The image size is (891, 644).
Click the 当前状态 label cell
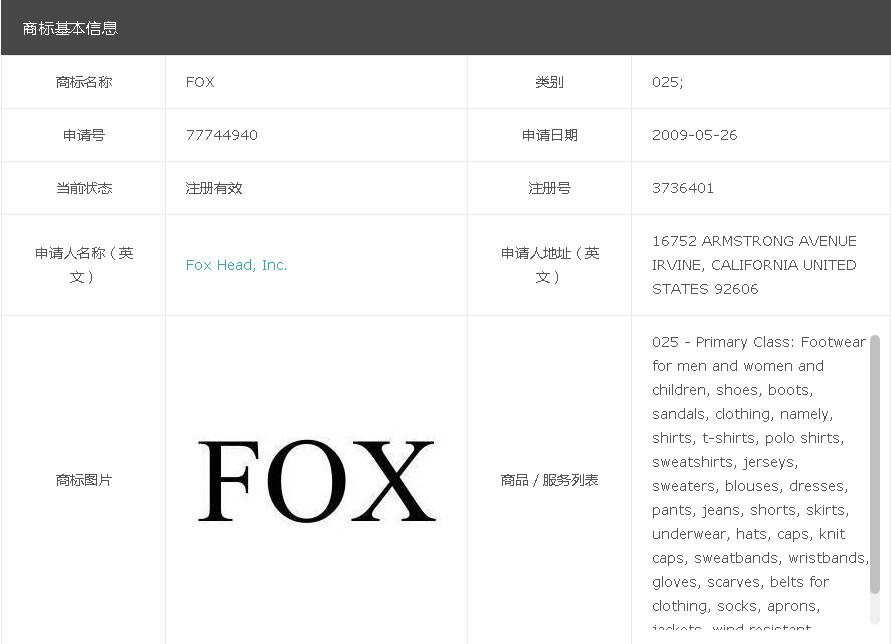coord(84,188)
